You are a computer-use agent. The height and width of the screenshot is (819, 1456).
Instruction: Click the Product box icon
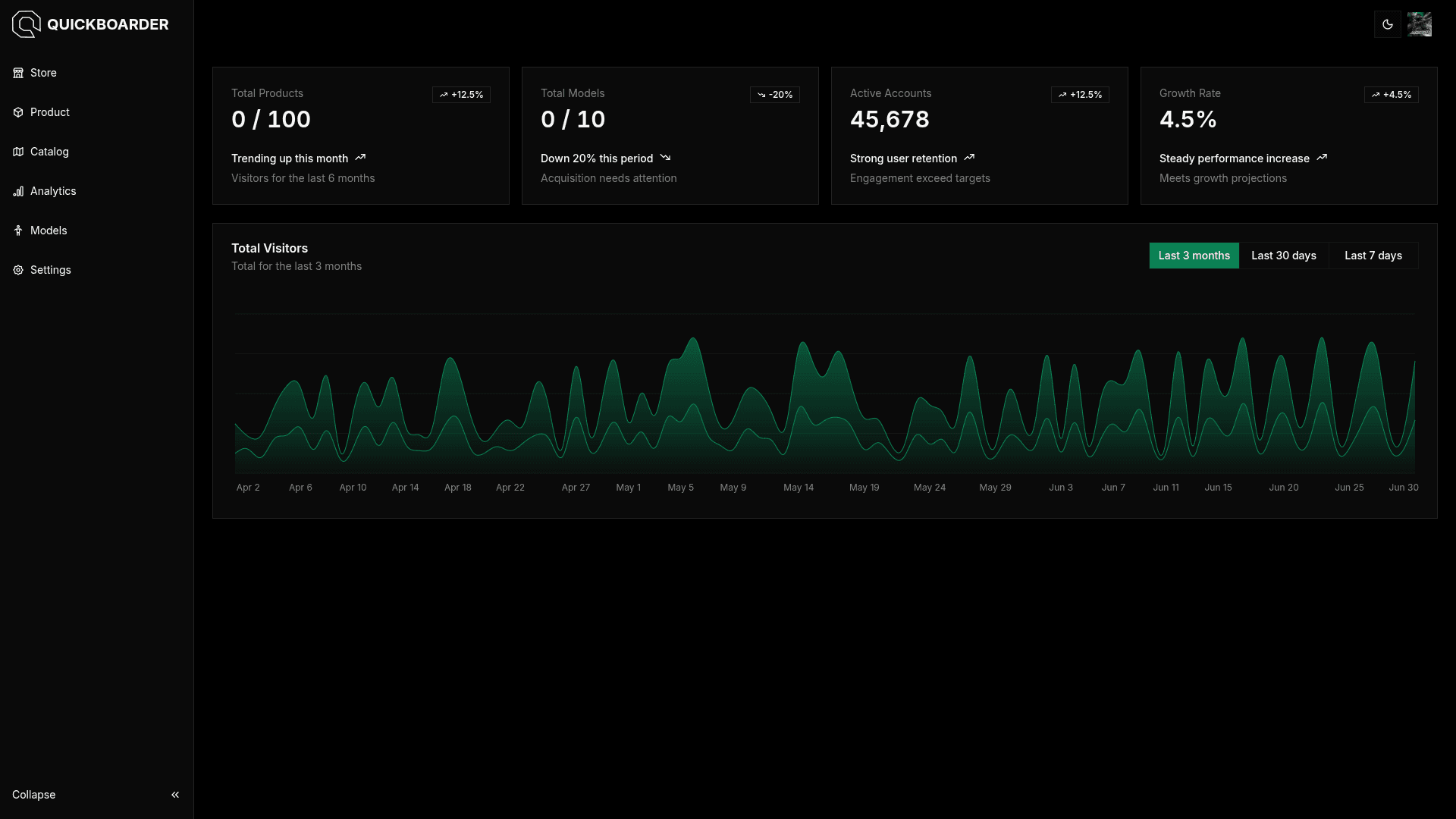[x=18, y=112]
